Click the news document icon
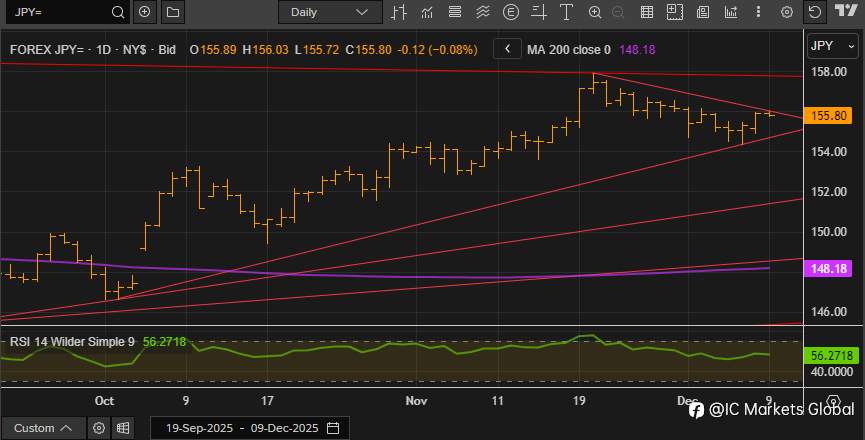Image resolution: width=865 pixels, height=440 pixels. click(x=703, y=12)
